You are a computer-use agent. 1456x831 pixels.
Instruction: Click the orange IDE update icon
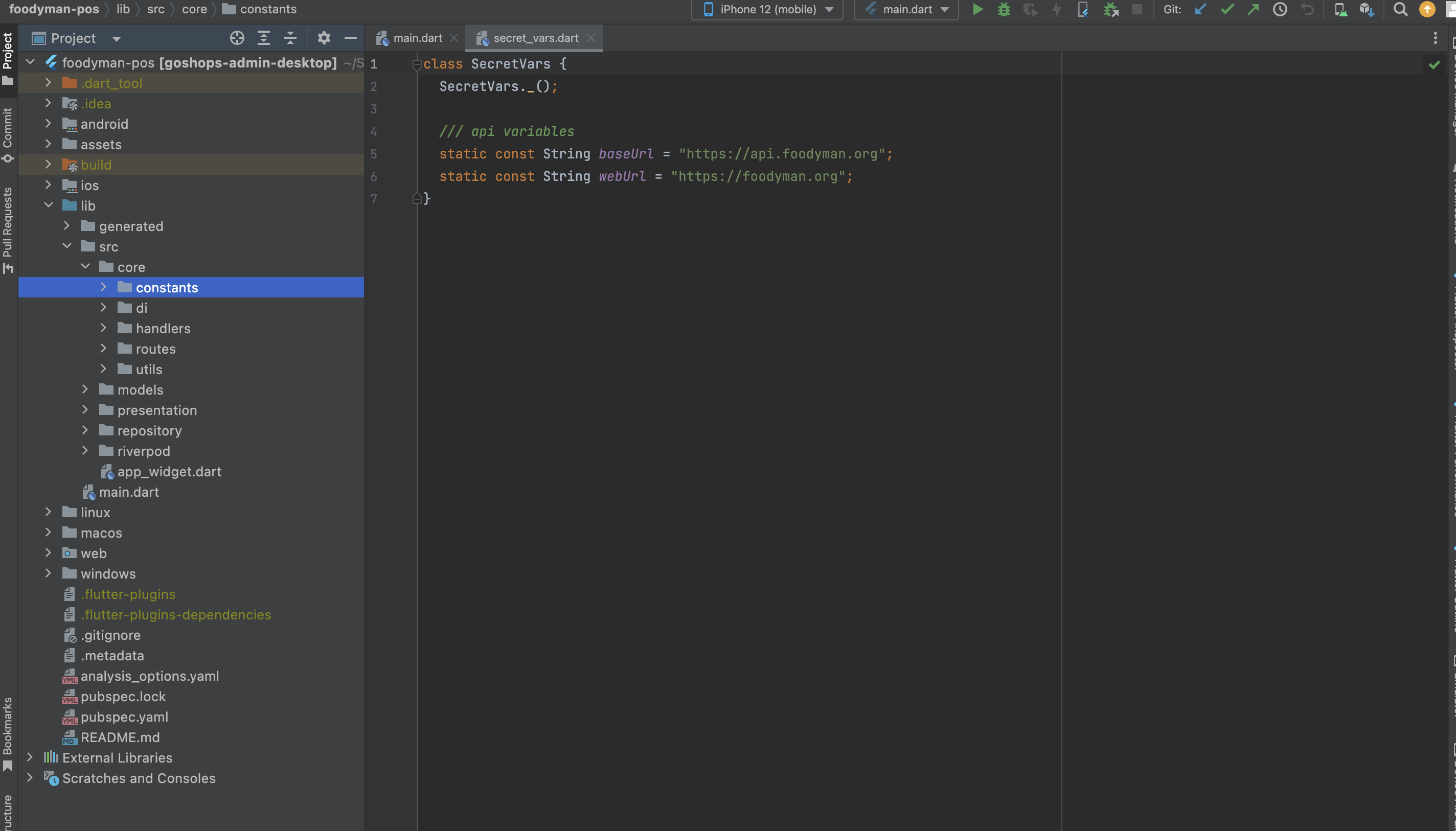1427,9
